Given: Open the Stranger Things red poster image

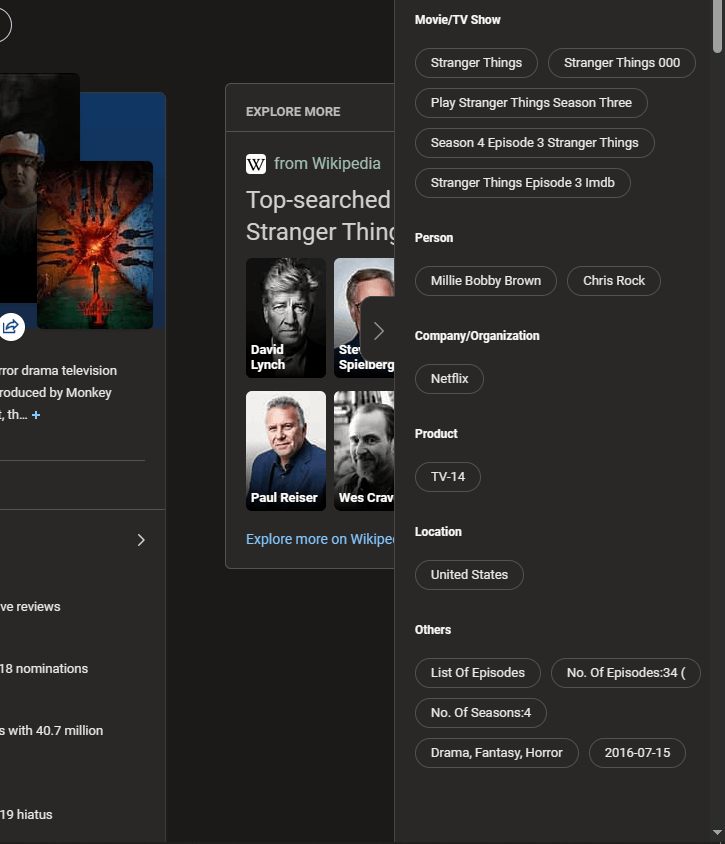Looking at the screenshot, I should (x=95, y=245).
